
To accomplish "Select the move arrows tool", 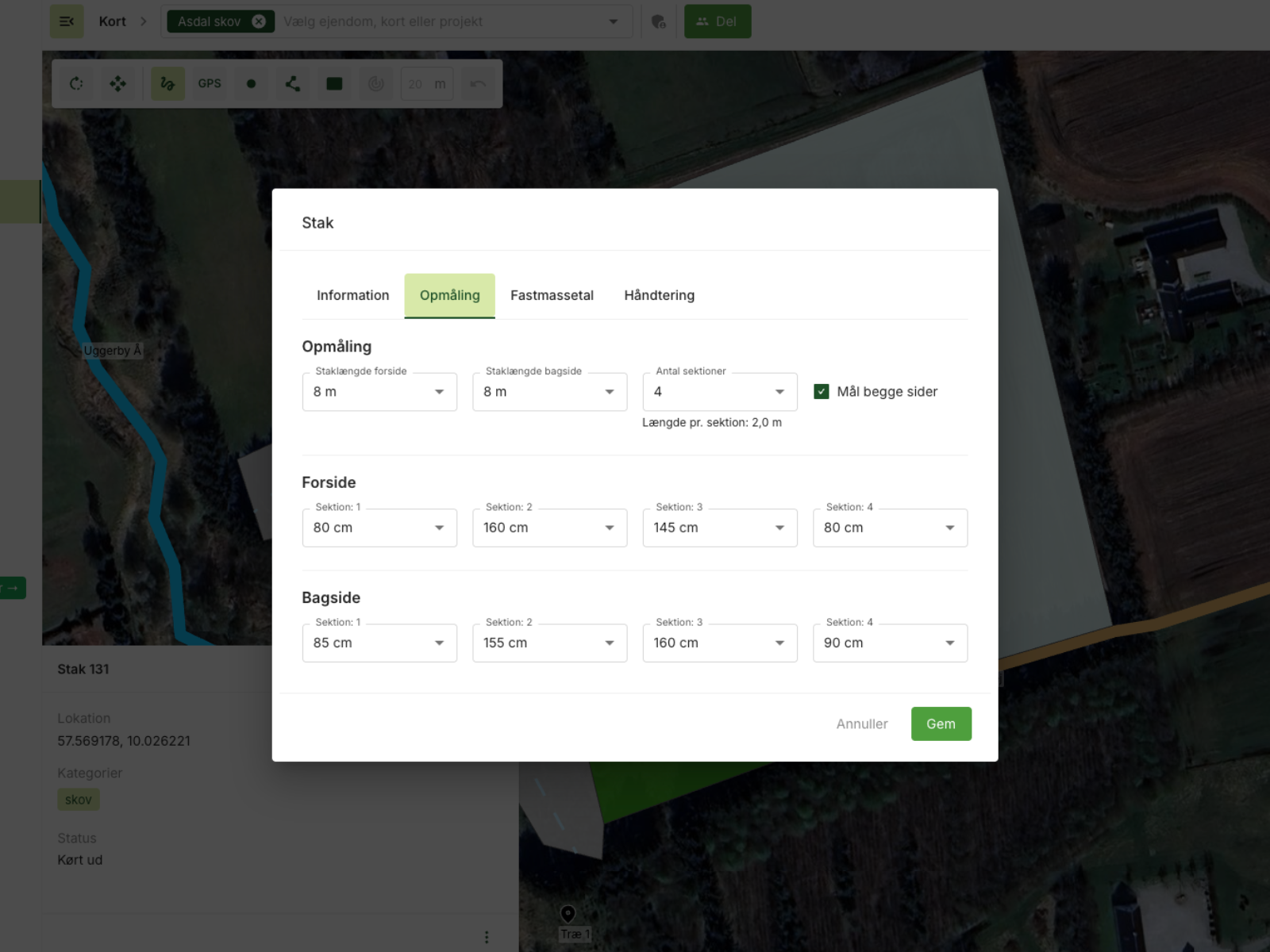I will coord(118,83).
